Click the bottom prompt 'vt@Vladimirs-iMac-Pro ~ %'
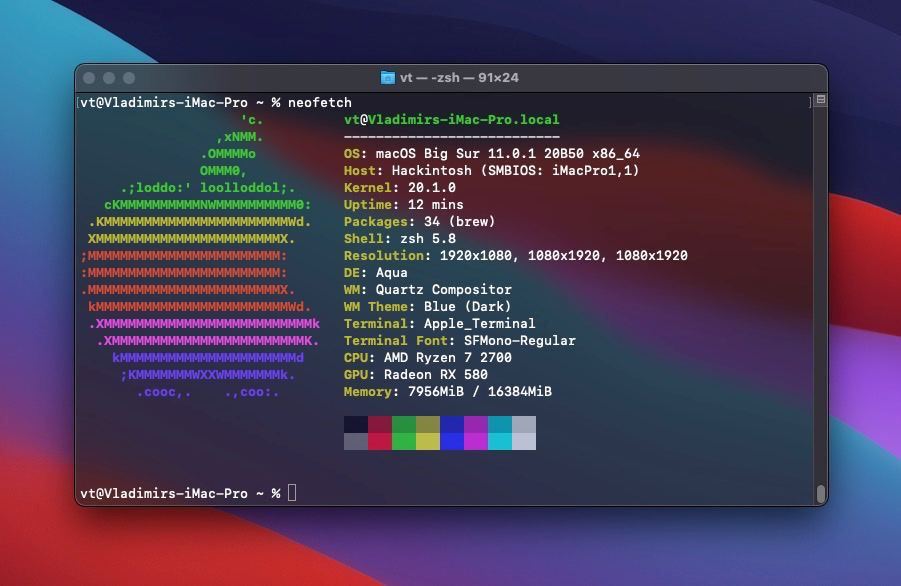 tap(180, 494)
